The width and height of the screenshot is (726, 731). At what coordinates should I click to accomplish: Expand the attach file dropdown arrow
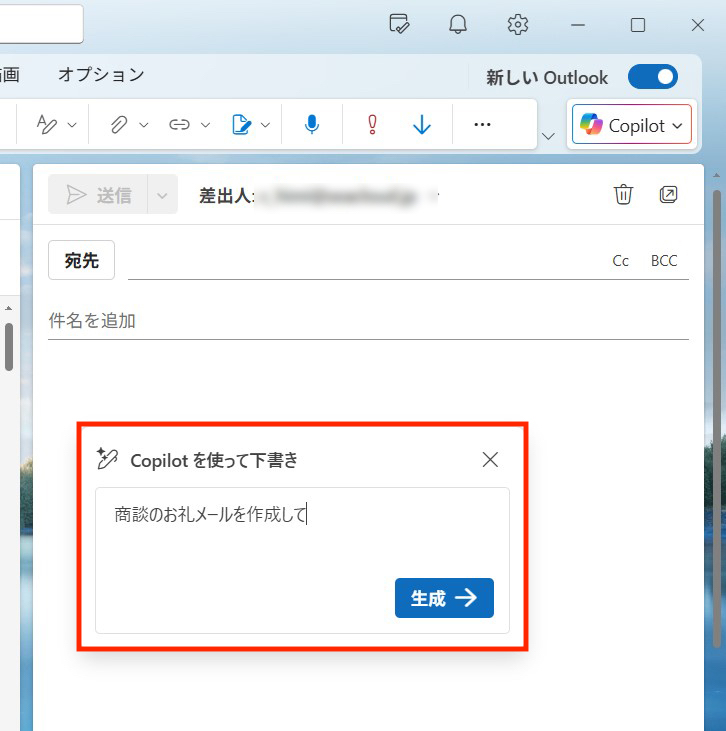pos(144,125)
